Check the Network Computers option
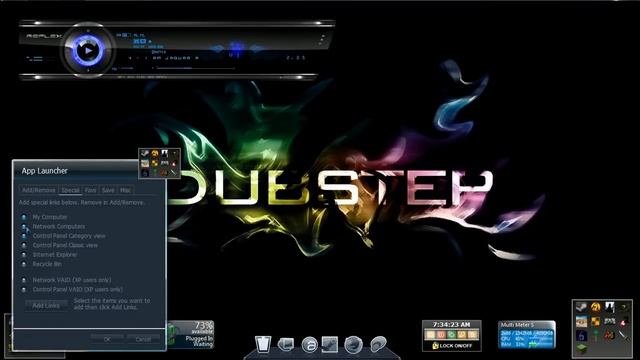The width and height of the screenshot is (640, 360). point(24,227)
